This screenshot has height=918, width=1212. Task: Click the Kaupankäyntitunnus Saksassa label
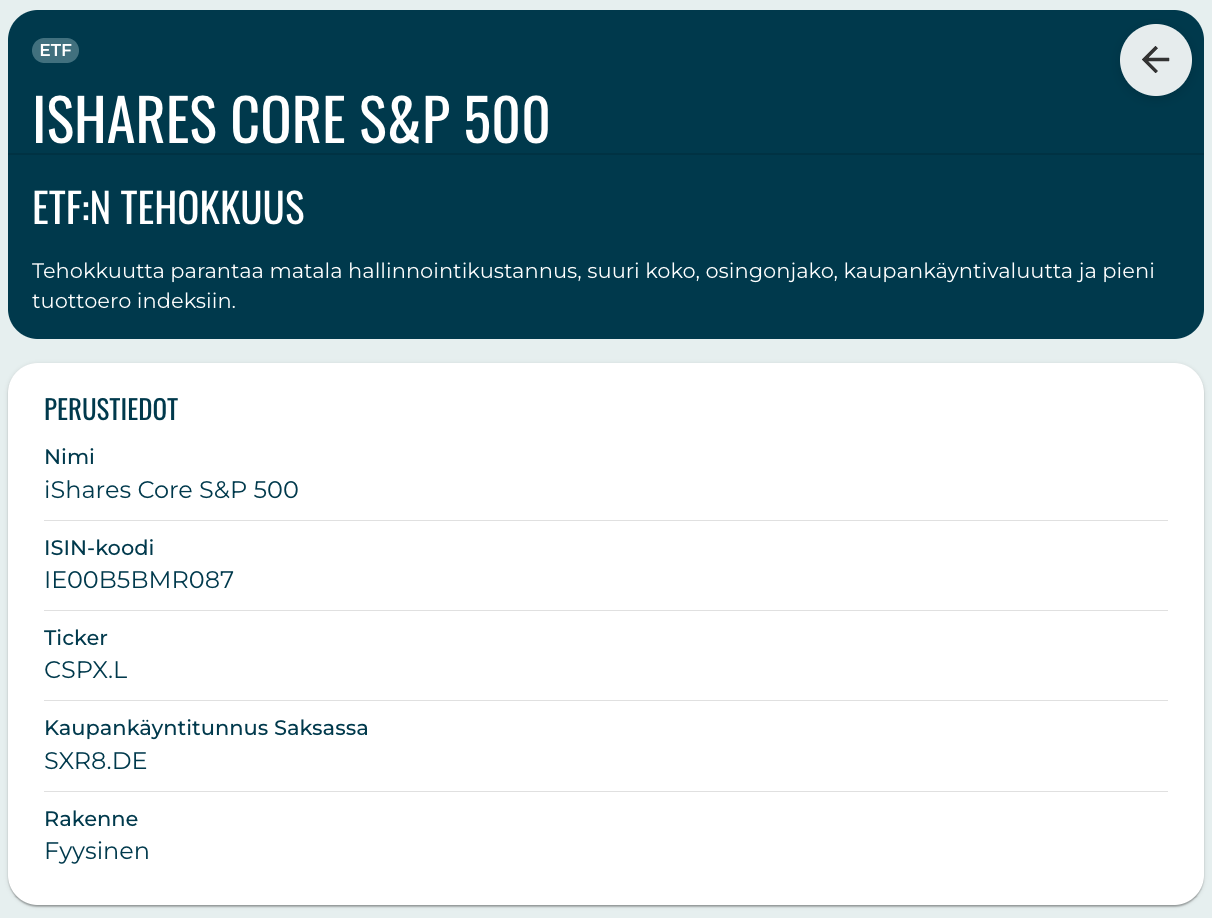206,728
